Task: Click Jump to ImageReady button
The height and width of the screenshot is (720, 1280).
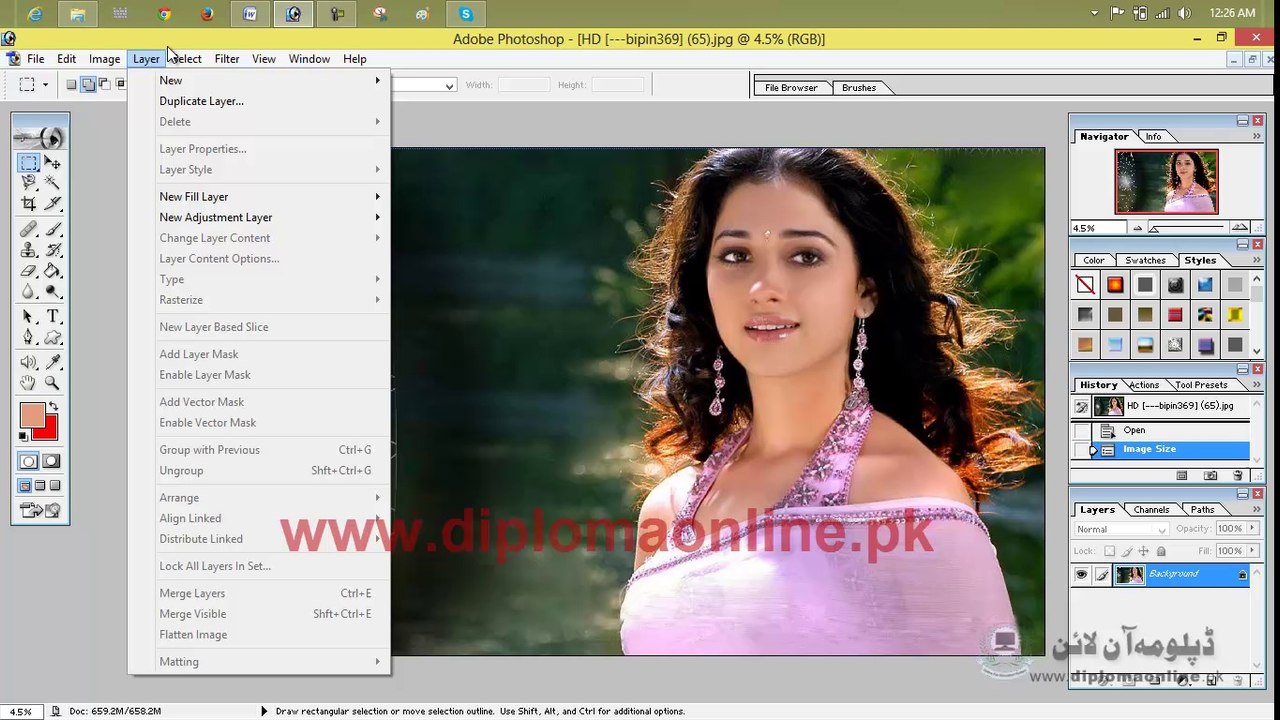Action: (x=40, y=511)
